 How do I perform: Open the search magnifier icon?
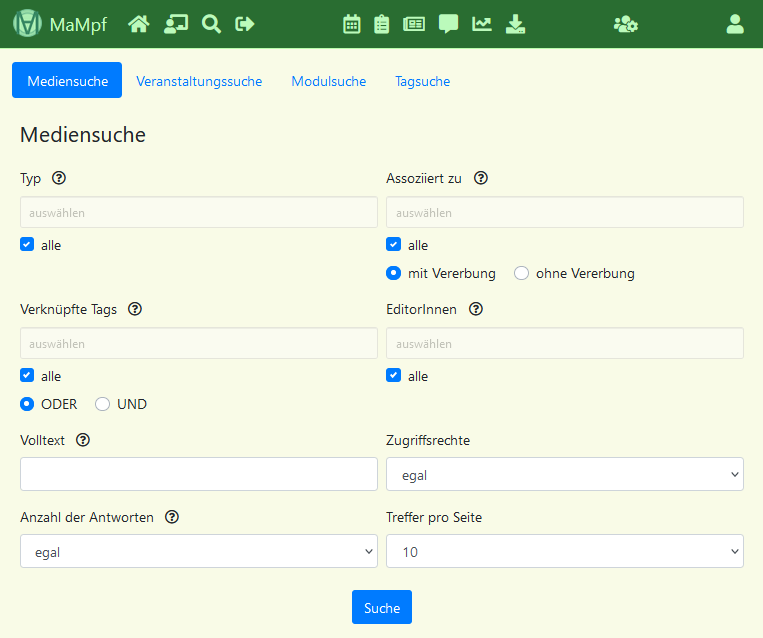tap(211, 24)
